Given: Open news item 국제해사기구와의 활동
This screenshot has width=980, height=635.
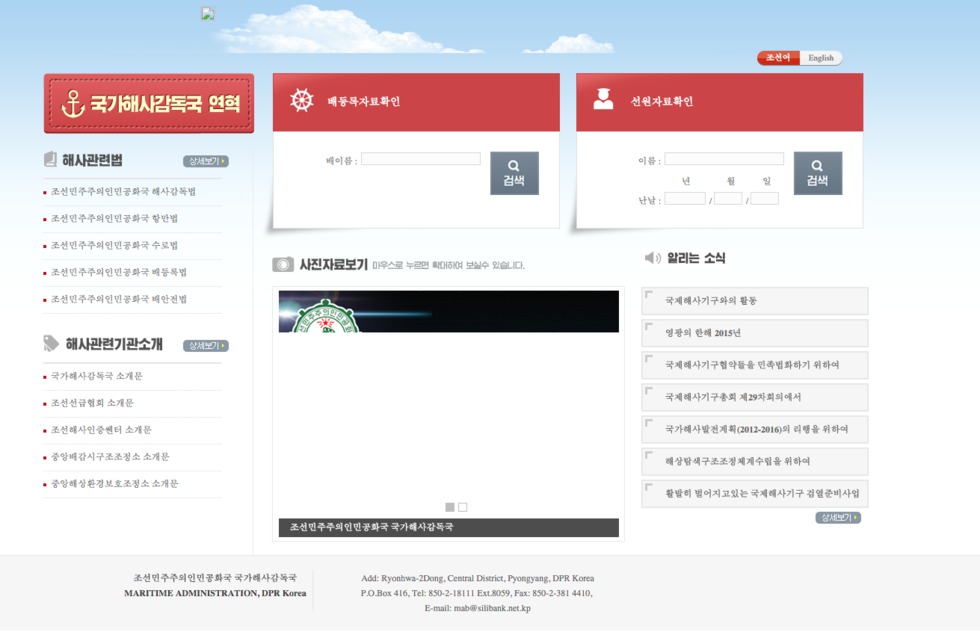Looking at the screenshot, I should pyautogui.click(x=754, y=301).
